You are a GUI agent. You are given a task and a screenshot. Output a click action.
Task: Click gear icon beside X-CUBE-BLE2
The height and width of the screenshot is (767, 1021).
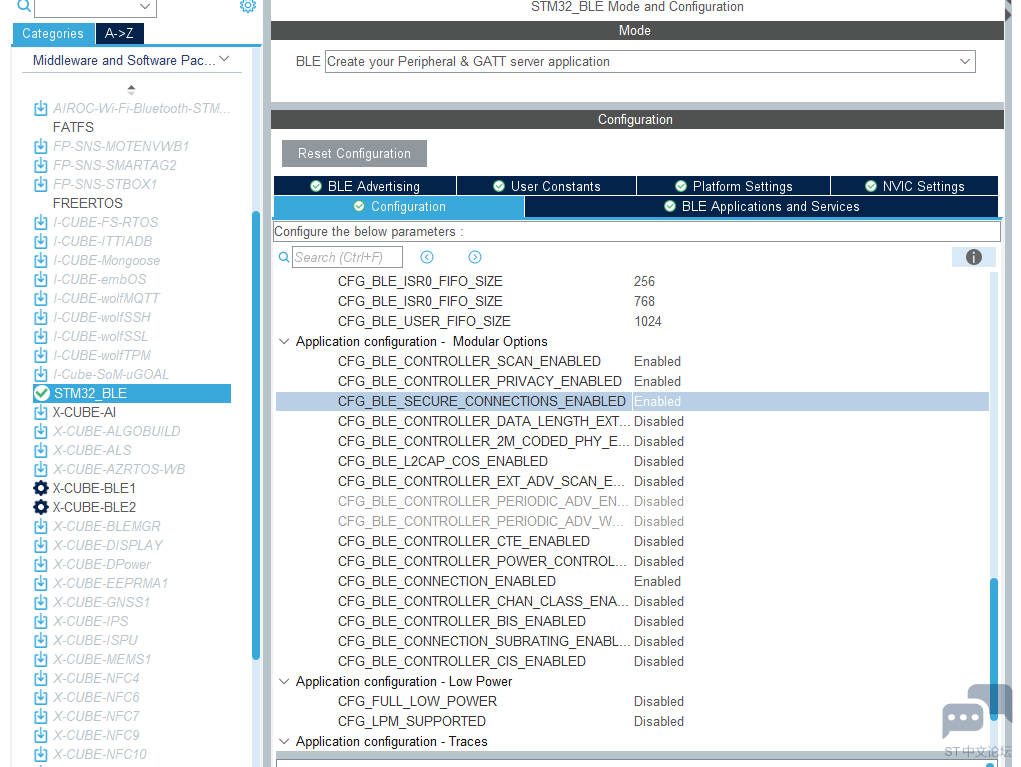click(x=40, y=507)
